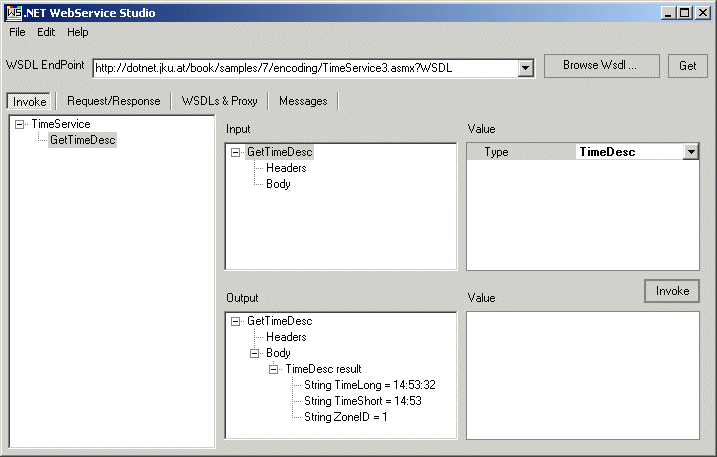Switch to the Request/Response tab
Viewport: 717px width, 457px height.
(113, 101)
